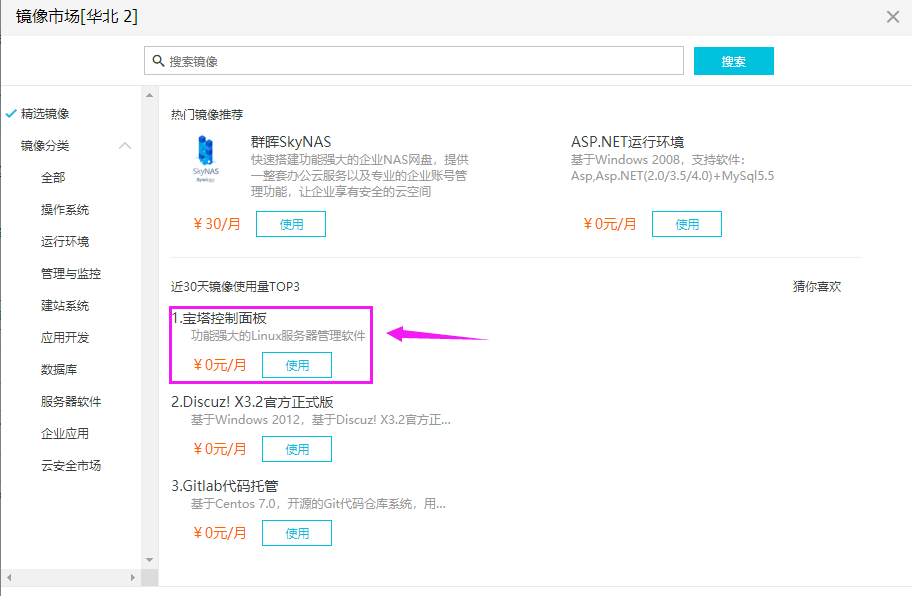Click sidebar scrollbar up arrow
Image resolution: width=912 pixels, height=596 pixels.
(149, 95)
